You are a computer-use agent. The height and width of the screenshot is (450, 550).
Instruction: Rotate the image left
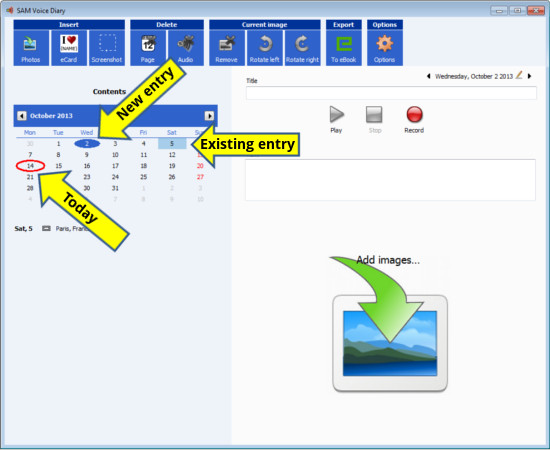(264, 48)
